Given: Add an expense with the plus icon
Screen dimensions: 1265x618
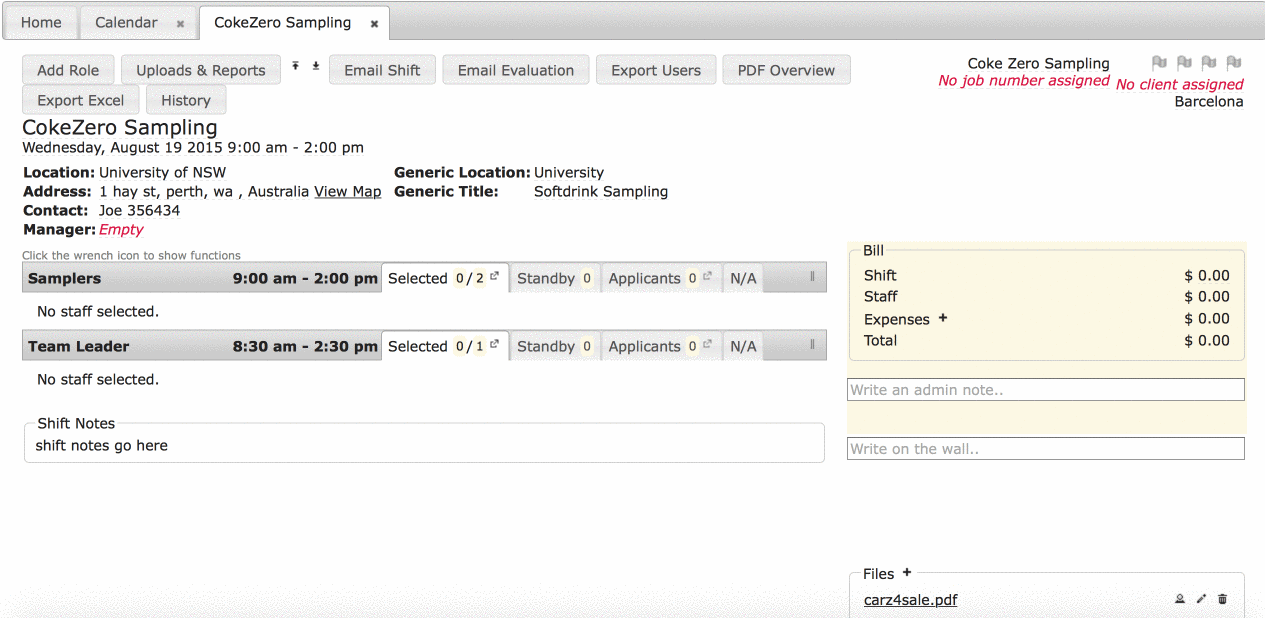Looking at the screenshot, I should (943, 318).
